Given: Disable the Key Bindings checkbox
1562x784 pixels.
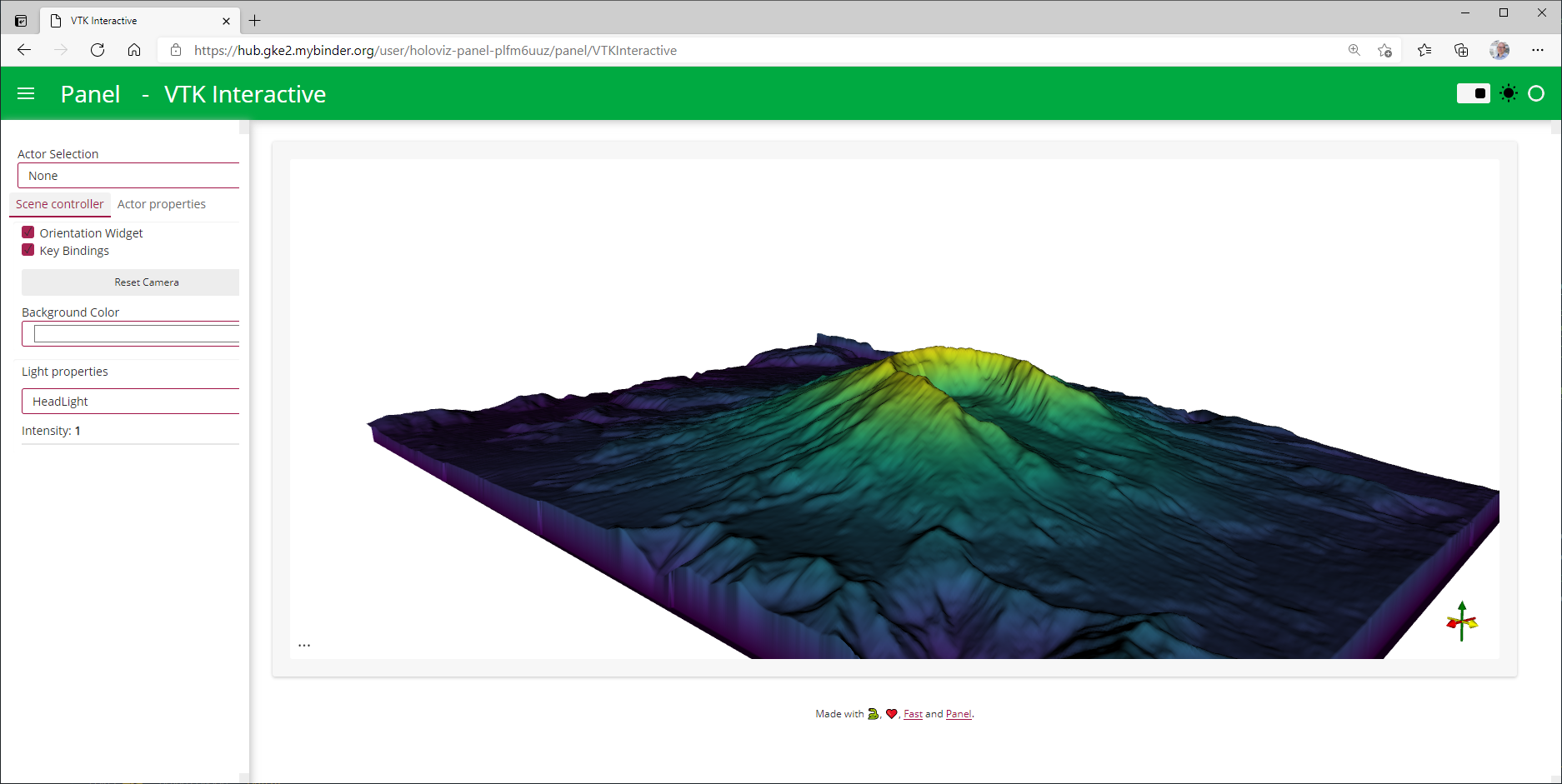Looking at the screenshot, I should point(28,250).
